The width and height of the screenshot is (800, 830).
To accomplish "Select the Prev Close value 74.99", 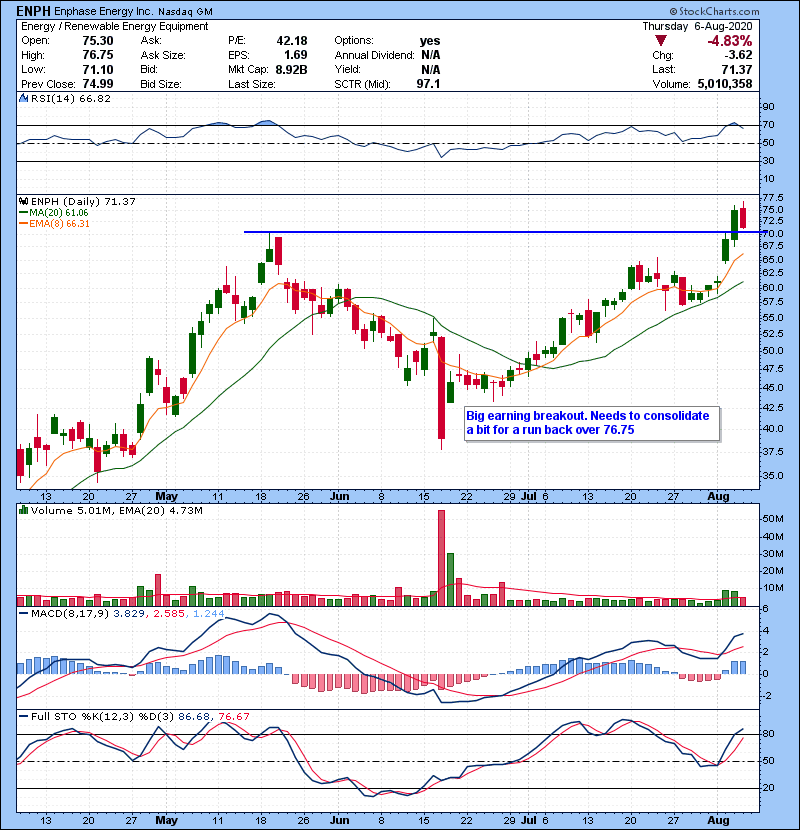I will coord(98,84).
